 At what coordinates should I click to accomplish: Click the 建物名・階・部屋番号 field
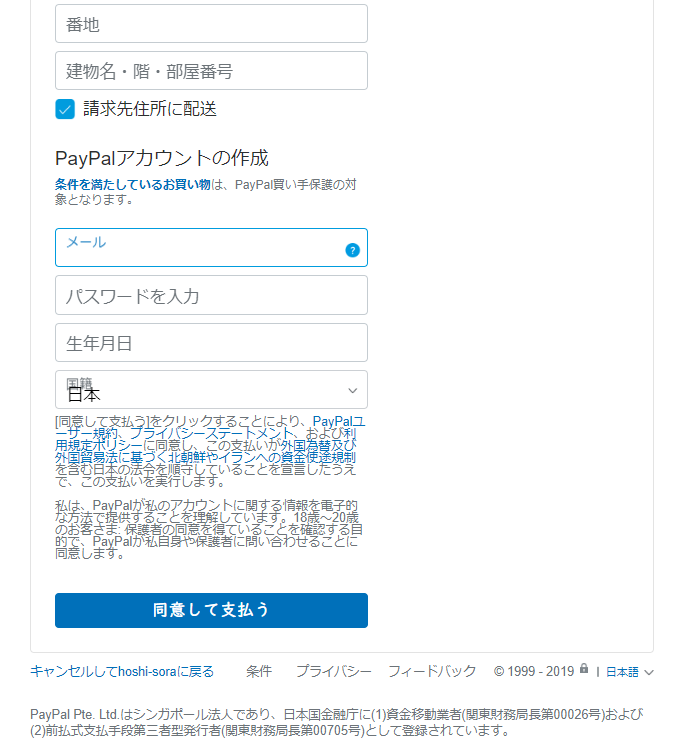(211, 71)
